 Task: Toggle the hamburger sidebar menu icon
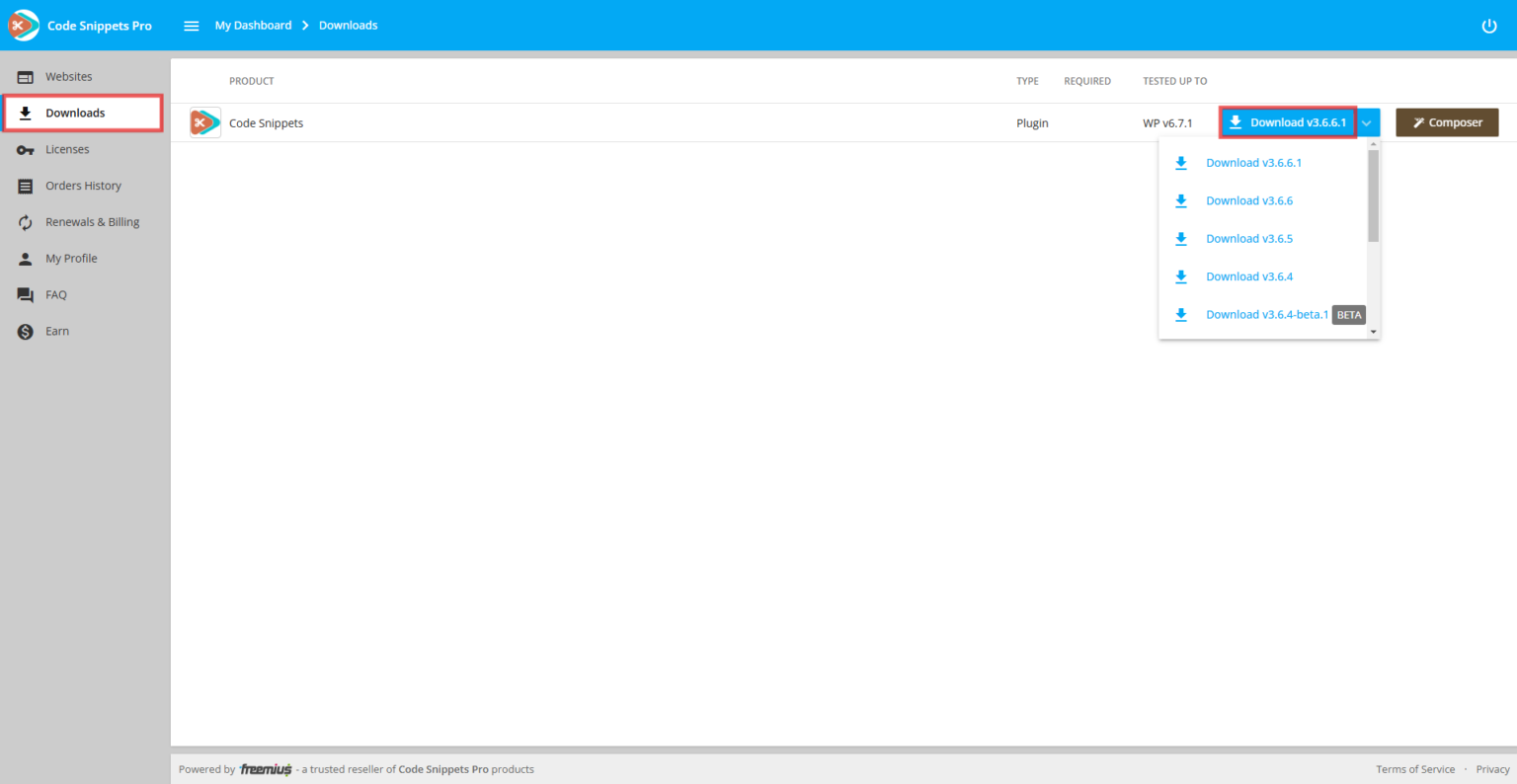tap(192, 26)
